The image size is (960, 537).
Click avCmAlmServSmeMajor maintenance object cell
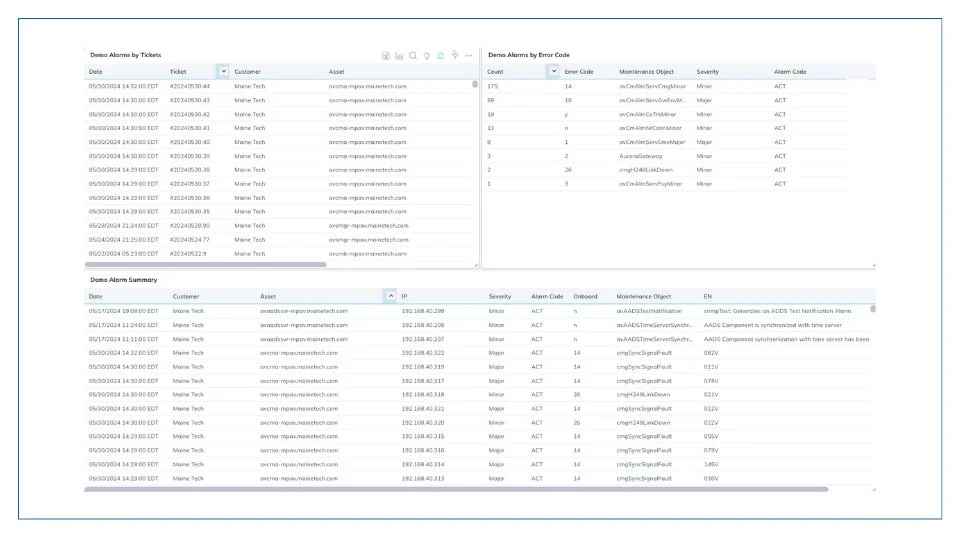tap(652, 142)
